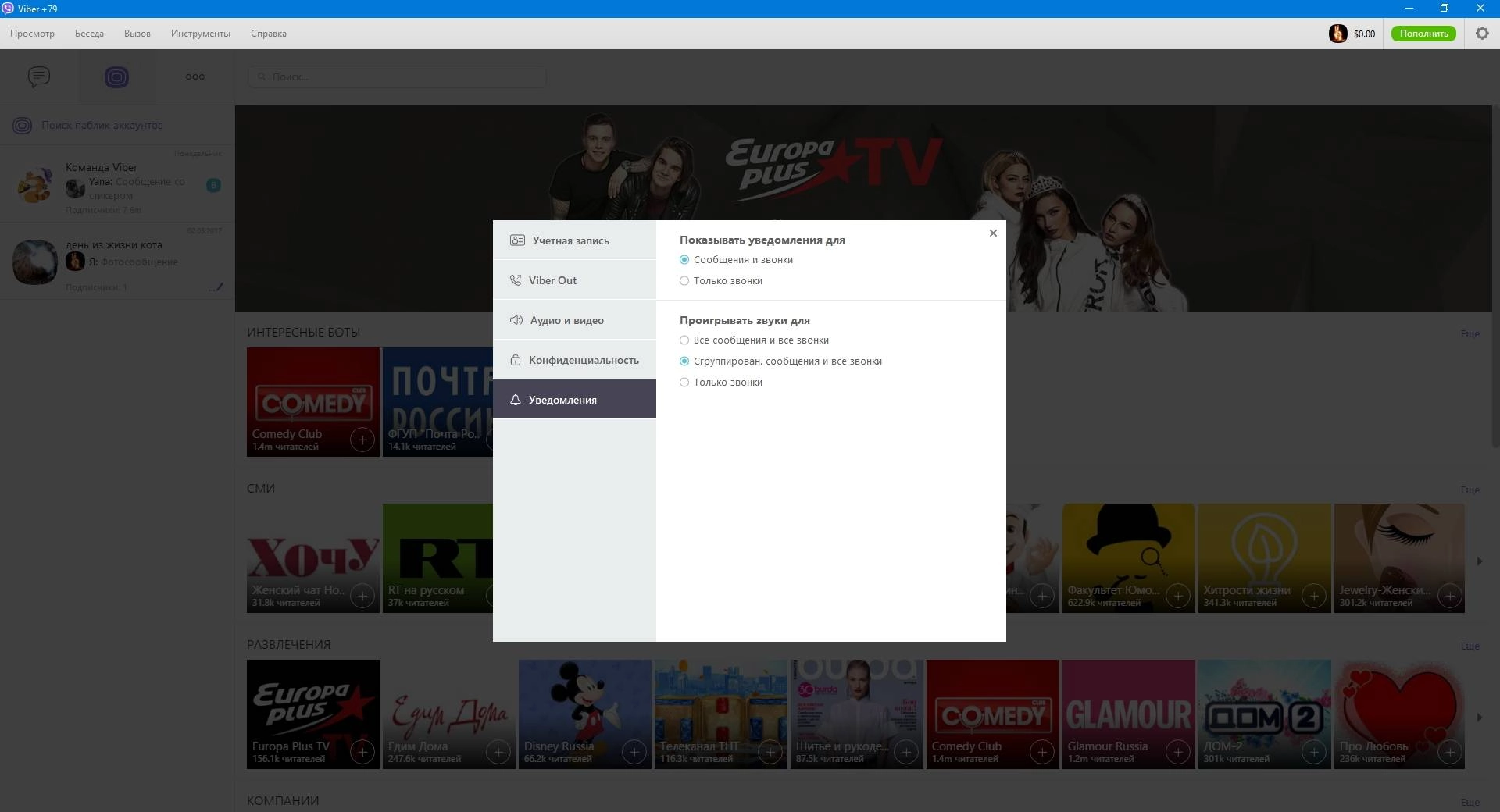
Task: Open the Disney Russia thumbnail
Action: point(585,714)
